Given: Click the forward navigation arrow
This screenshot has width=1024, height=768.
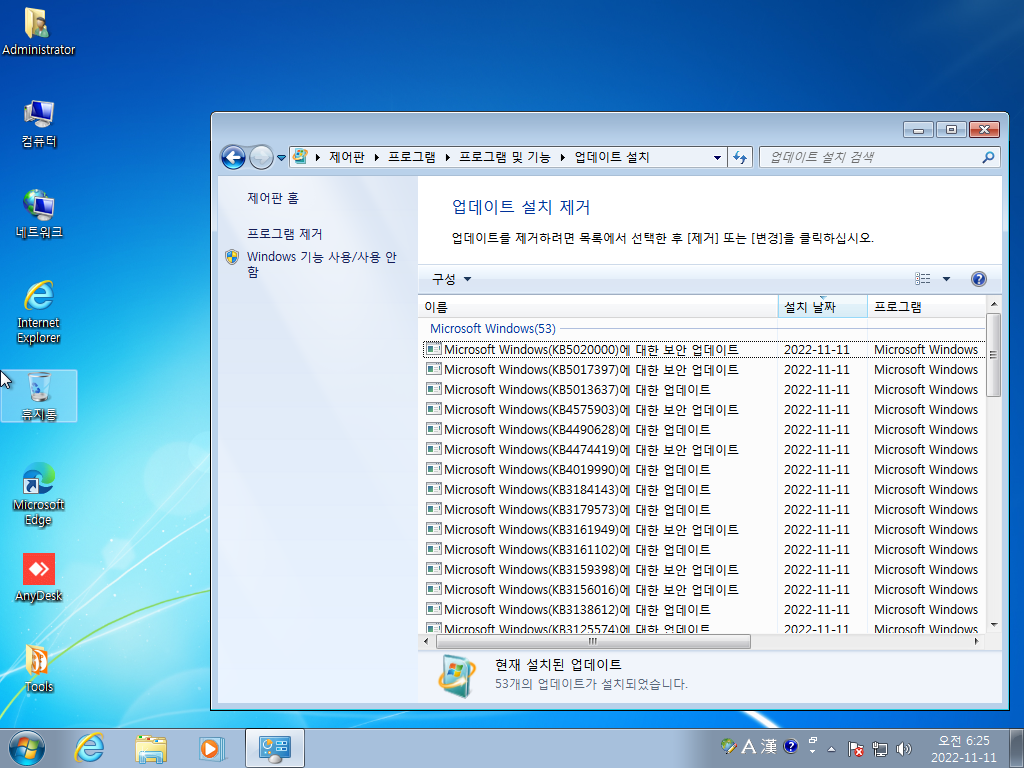Looking at the screenshot, I should 261,157.
